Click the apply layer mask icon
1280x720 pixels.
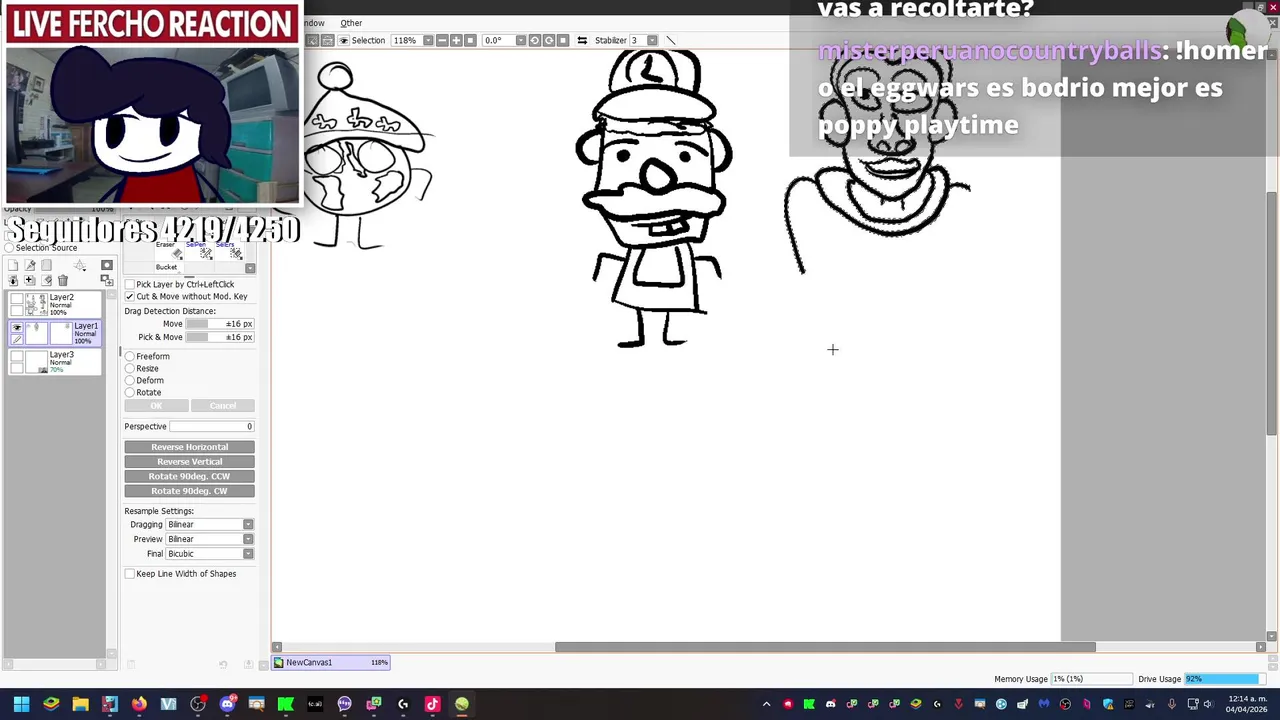[x=107, y=280]
